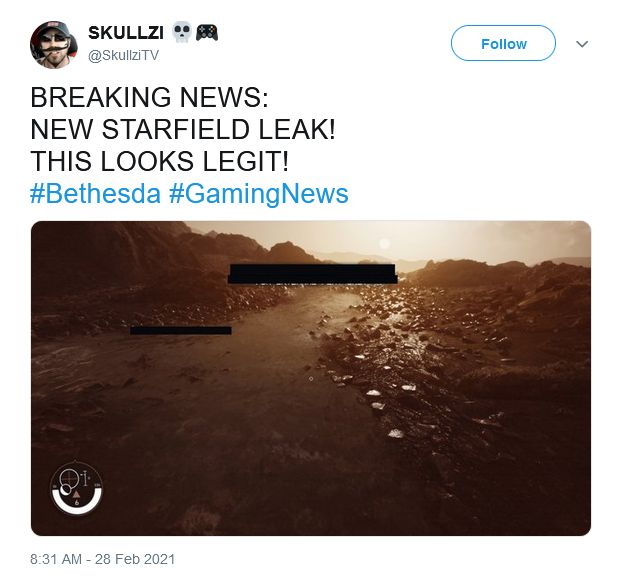Viewport: 619px width, 578px height.
Task: Expand the tweet options chevron
Action: click(582, 44)
